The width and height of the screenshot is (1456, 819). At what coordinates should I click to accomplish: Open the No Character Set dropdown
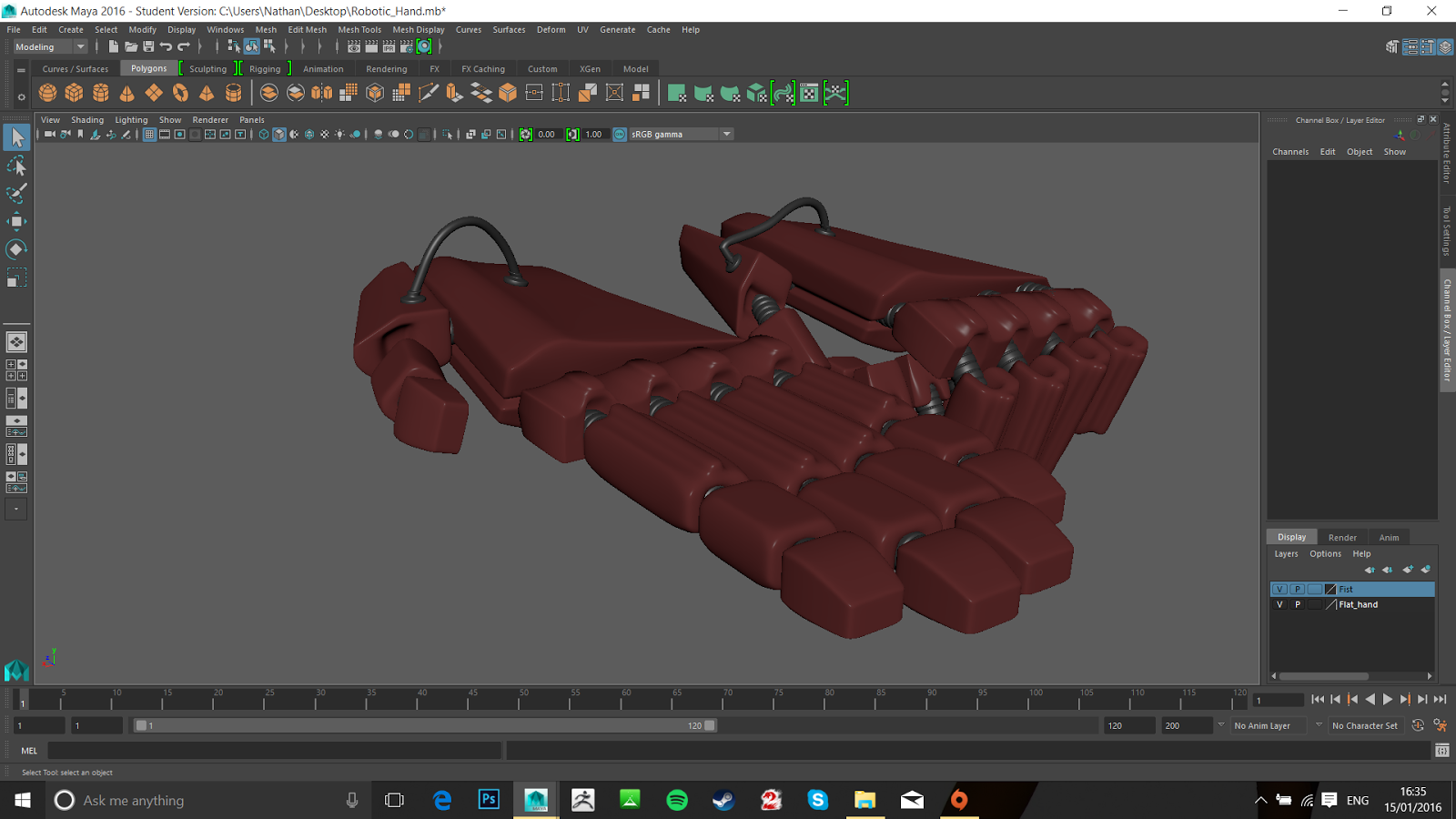click(1365, 725)
